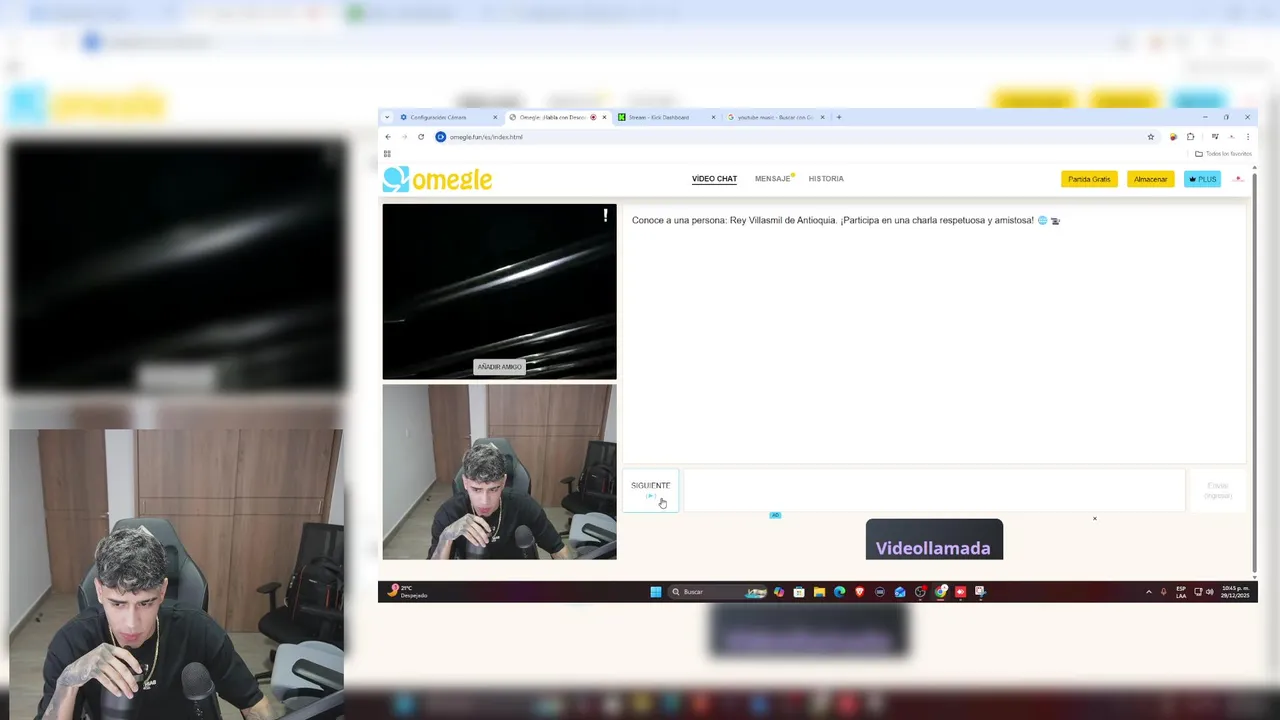Viewport: 1280px width, 720px height.
Task: Reload the Omegle page
Action: 421,137
